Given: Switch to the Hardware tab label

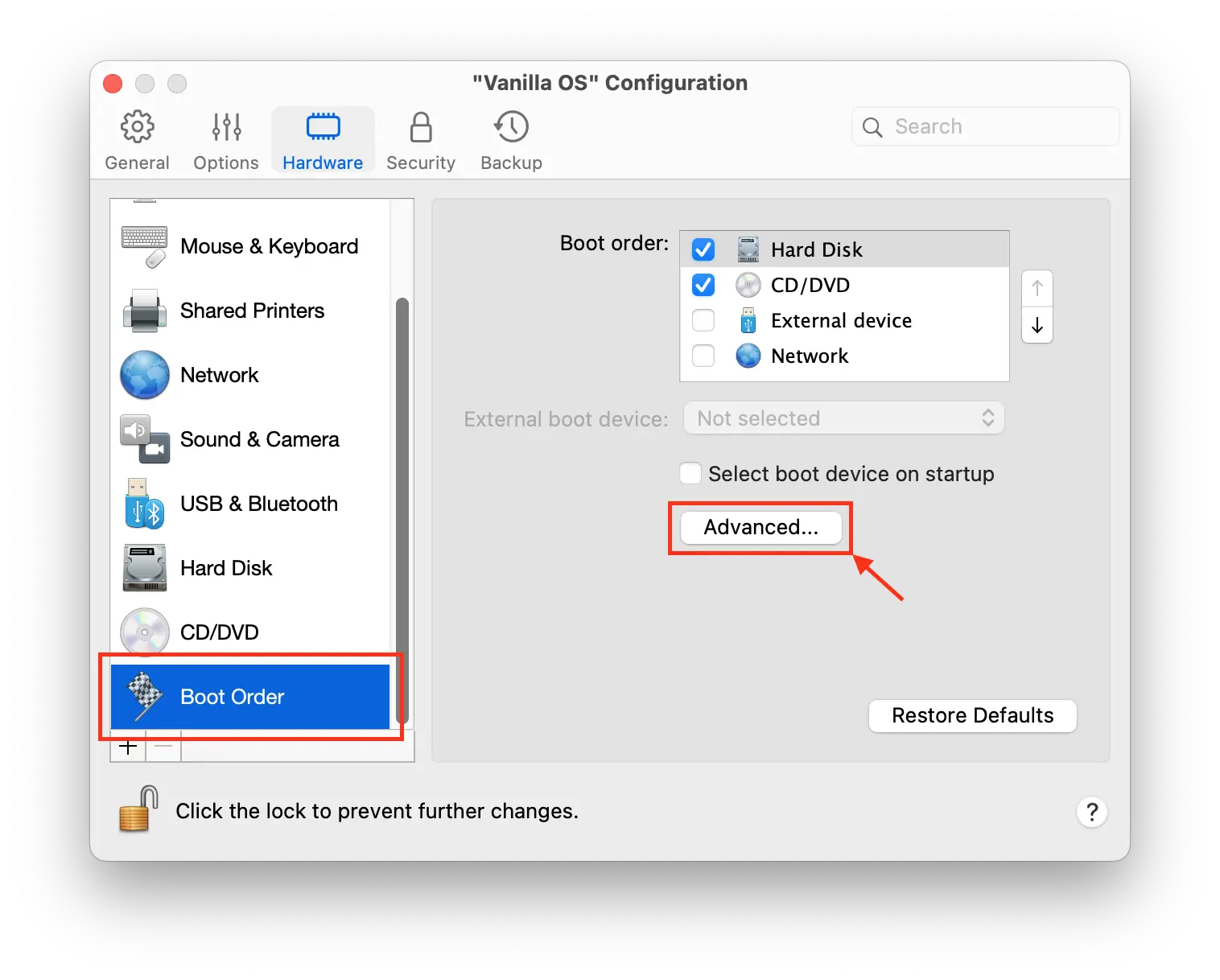Looking at the screenshot, I should (x=323, y=163).
